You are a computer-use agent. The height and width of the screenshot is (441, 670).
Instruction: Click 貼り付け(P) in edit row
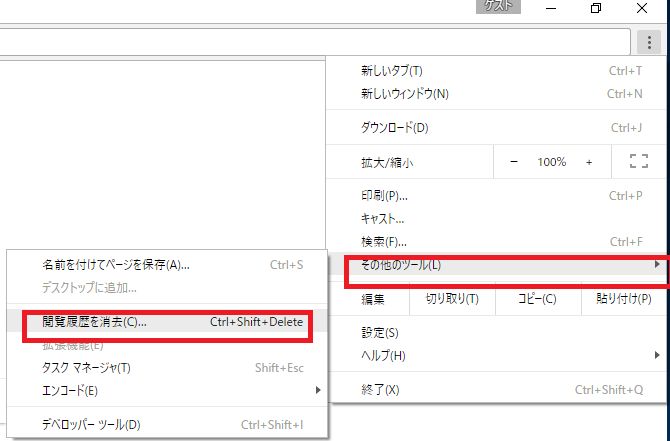tap(627, 299)
